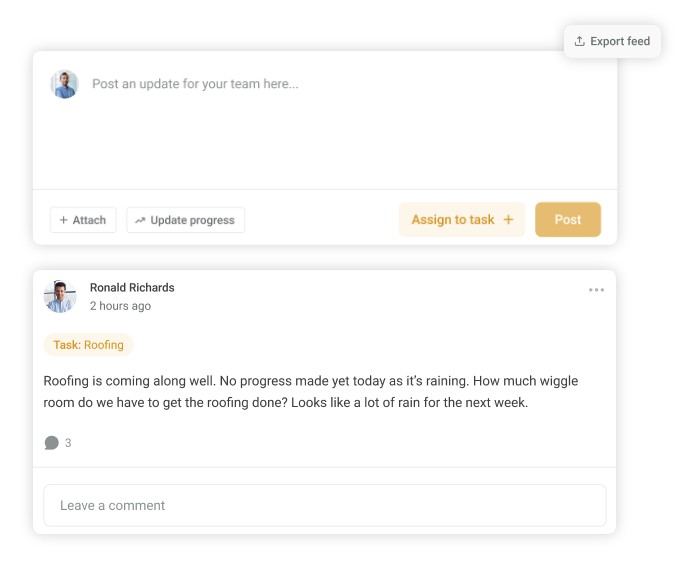Image resolution: width=682 pixels, height=573 pixels.
Task: Open the three-dot post options menu
Action: point(596,290)
